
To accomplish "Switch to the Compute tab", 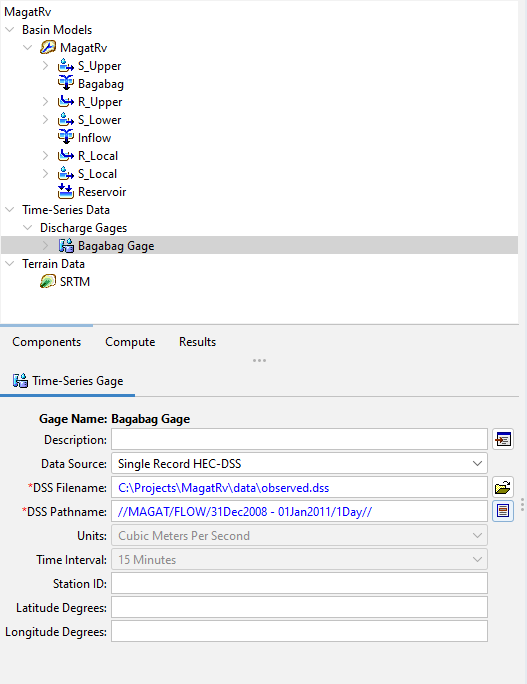I will coord(130,342).
